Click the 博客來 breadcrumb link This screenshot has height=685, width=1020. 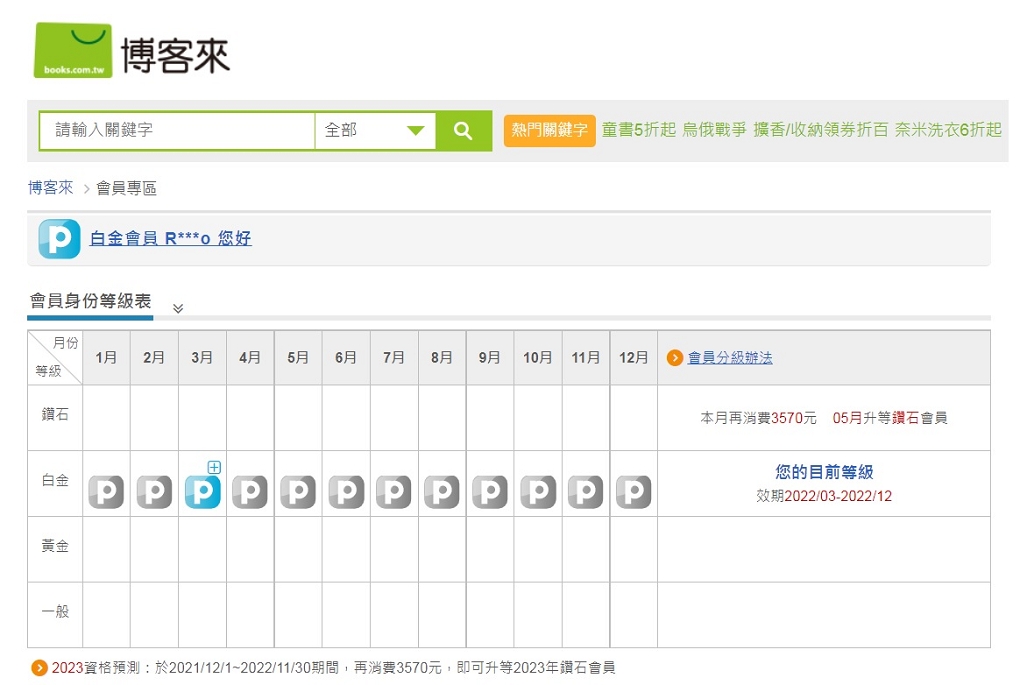tap(51, 188)
